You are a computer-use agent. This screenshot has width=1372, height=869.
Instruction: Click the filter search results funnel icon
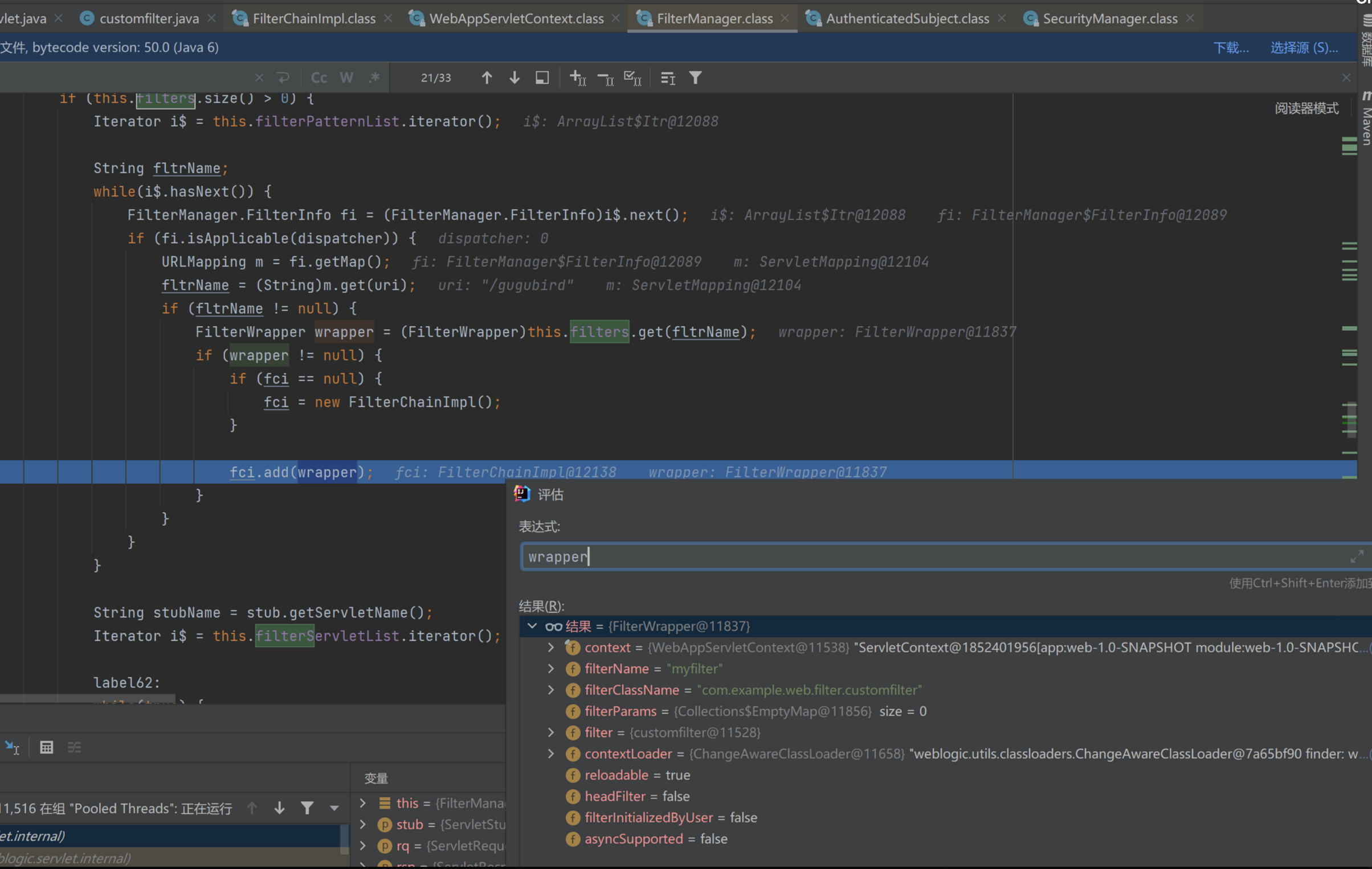[x=695, y=78]
